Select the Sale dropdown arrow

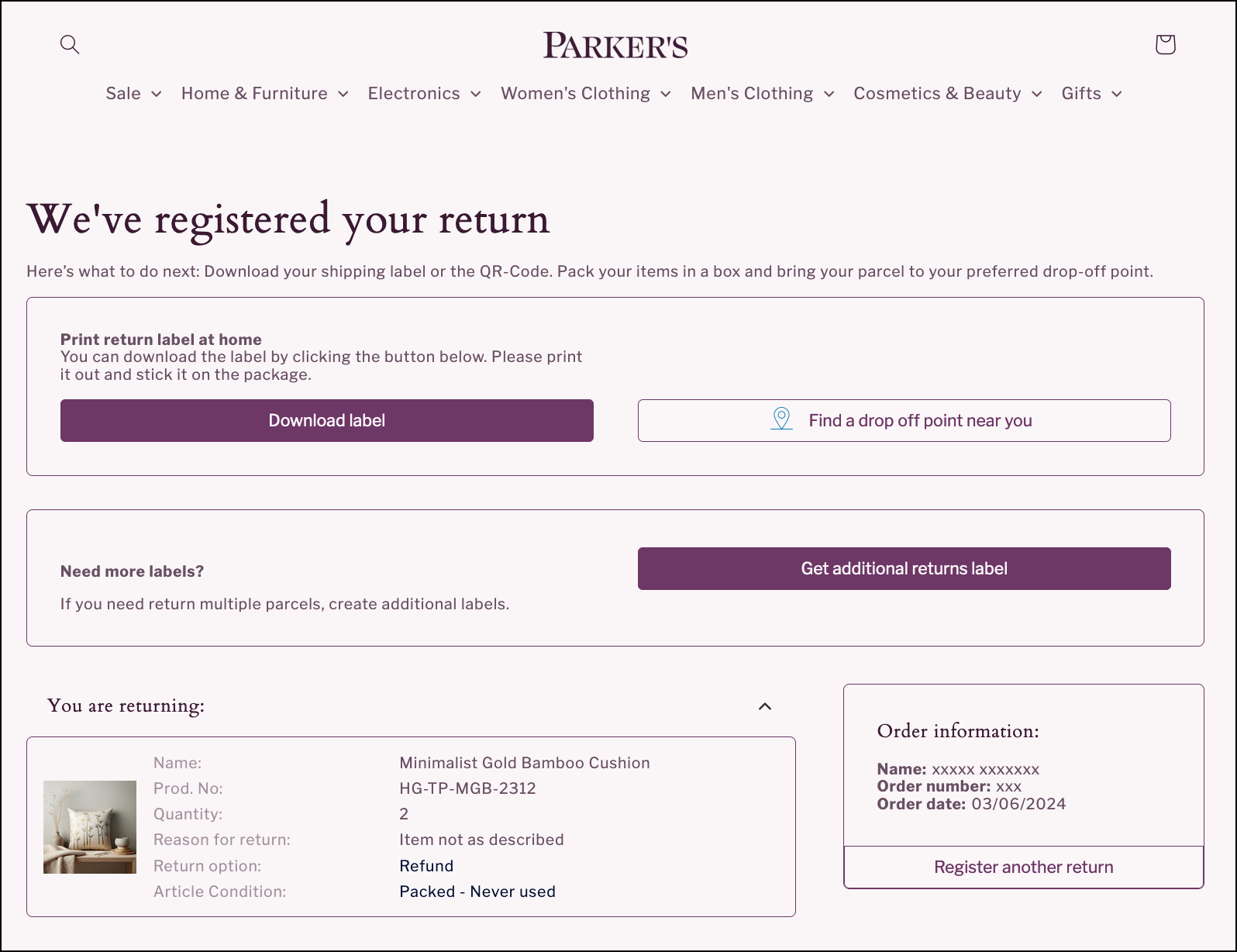[x=156, y=94]
